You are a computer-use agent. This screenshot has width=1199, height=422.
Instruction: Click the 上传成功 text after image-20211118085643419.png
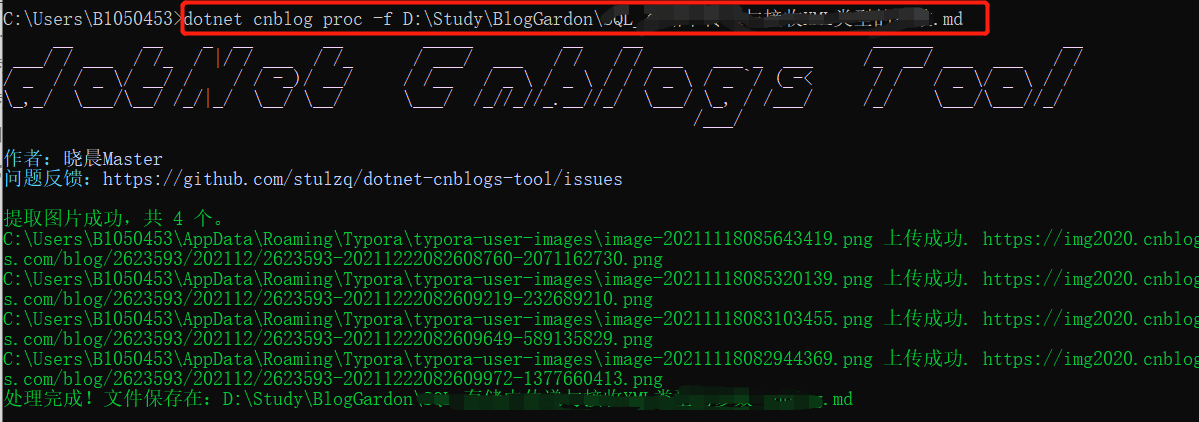click(924, 239)
